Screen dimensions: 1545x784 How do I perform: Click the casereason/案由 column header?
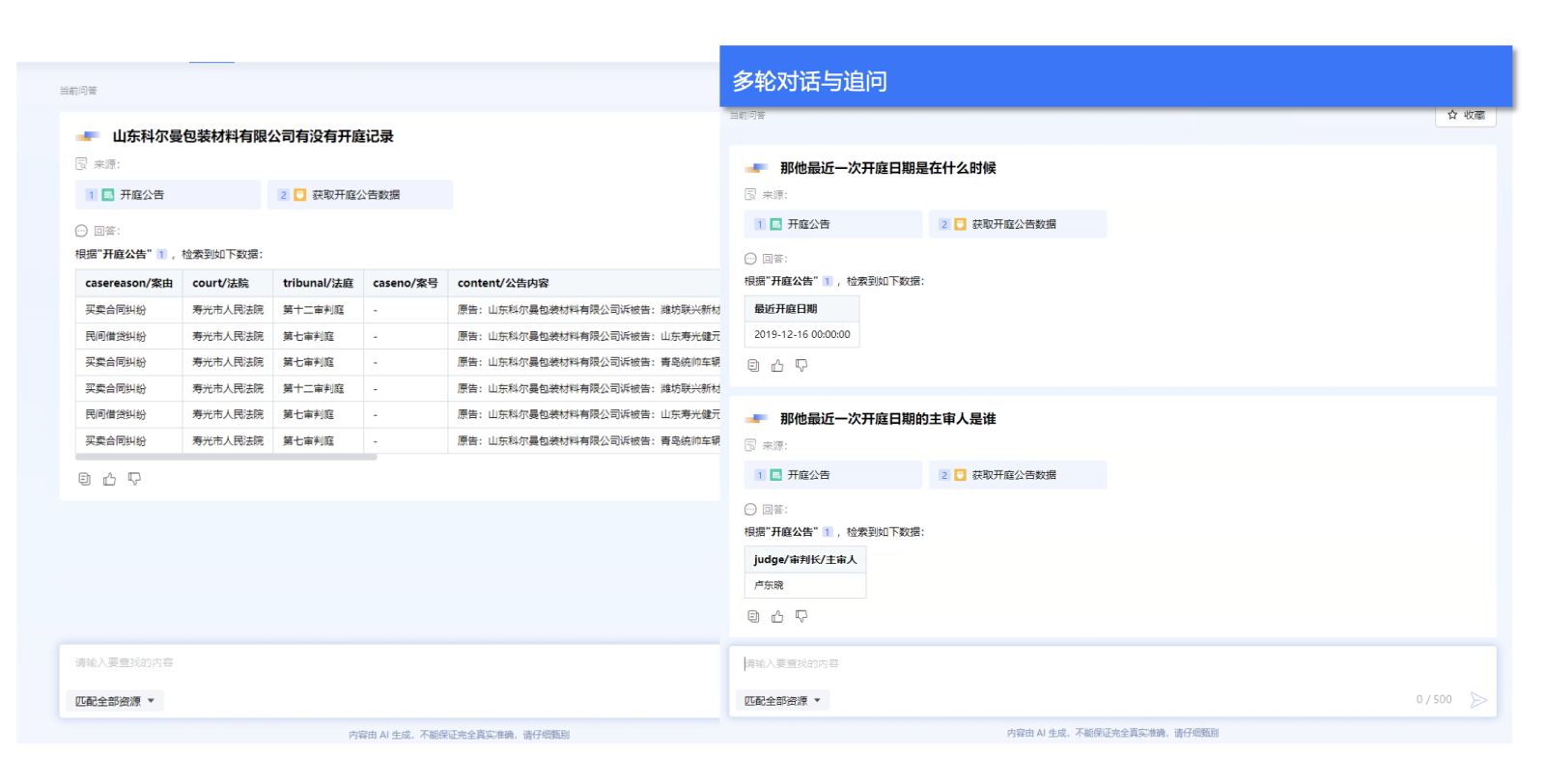click(128, 283)
